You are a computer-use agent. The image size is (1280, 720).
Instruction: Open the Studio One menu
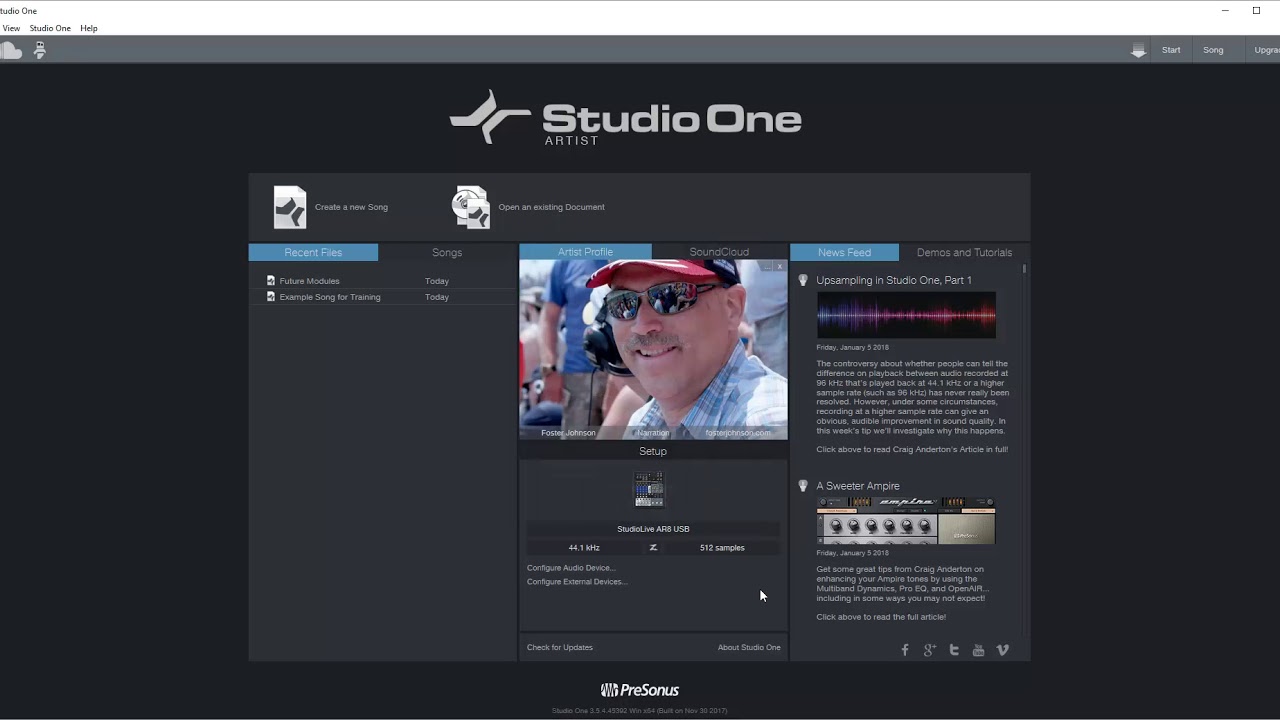(50, 28)
